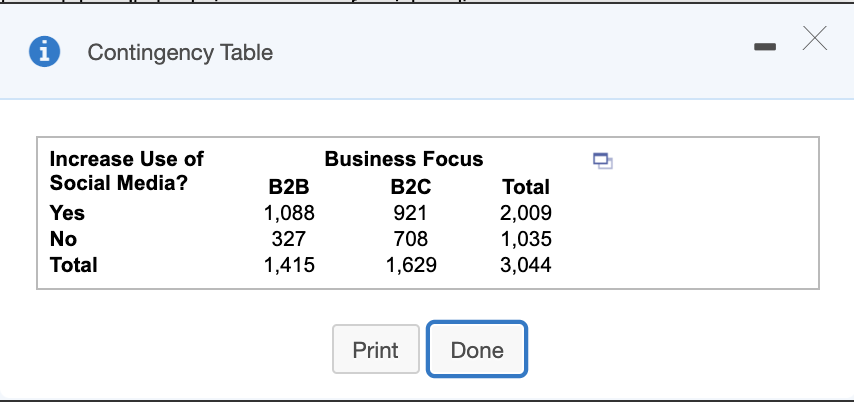The height and width of the screenshot is (402, 854).
Task: Select the 708 cell value
Action: (410, 239)
